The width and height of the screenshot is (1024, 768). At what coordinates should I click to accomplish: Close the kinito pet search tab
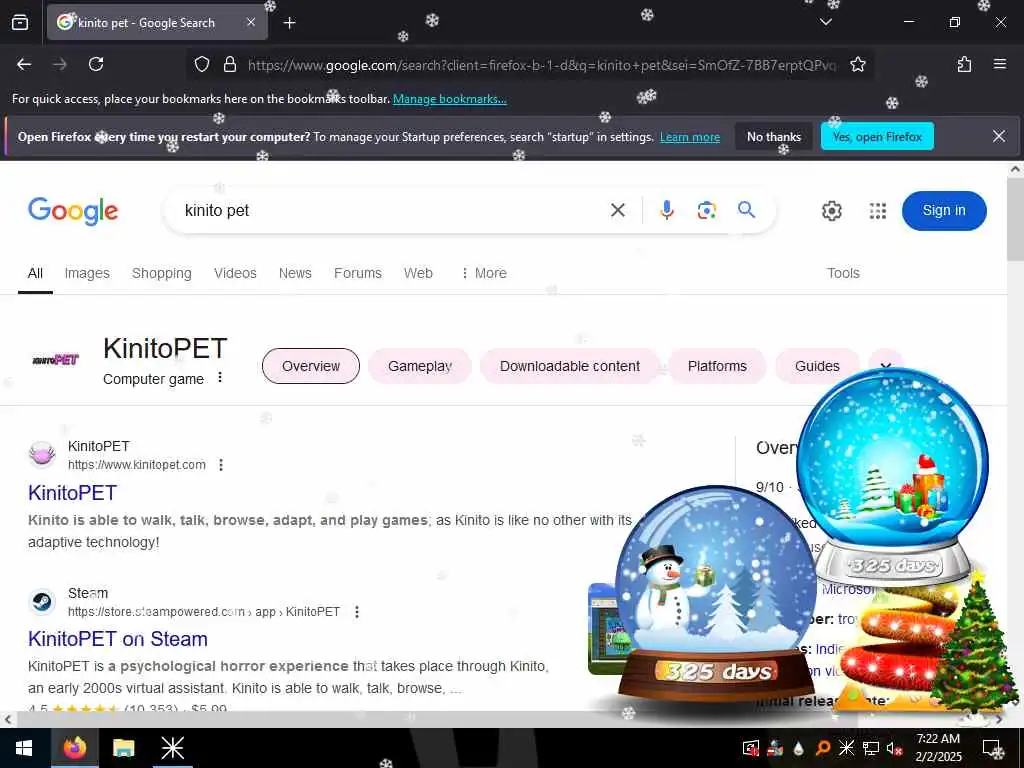pyautogui.click(x=251, y=22)
